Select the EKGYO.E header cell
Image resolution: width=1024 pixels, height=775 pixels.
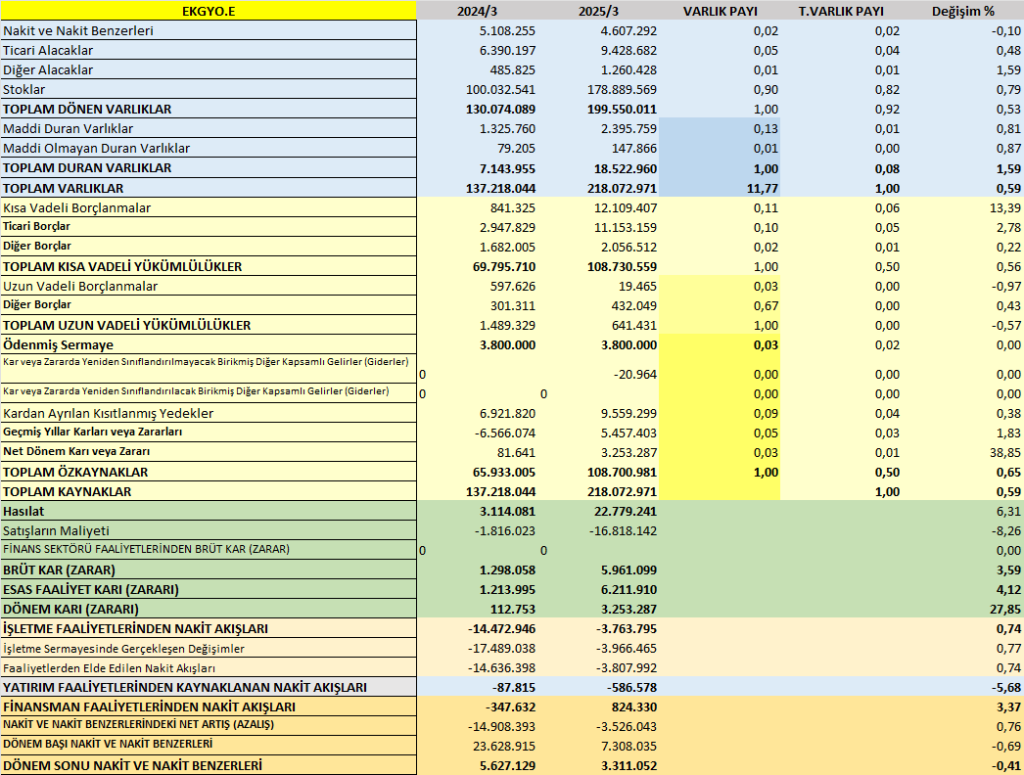pos(208,10)
